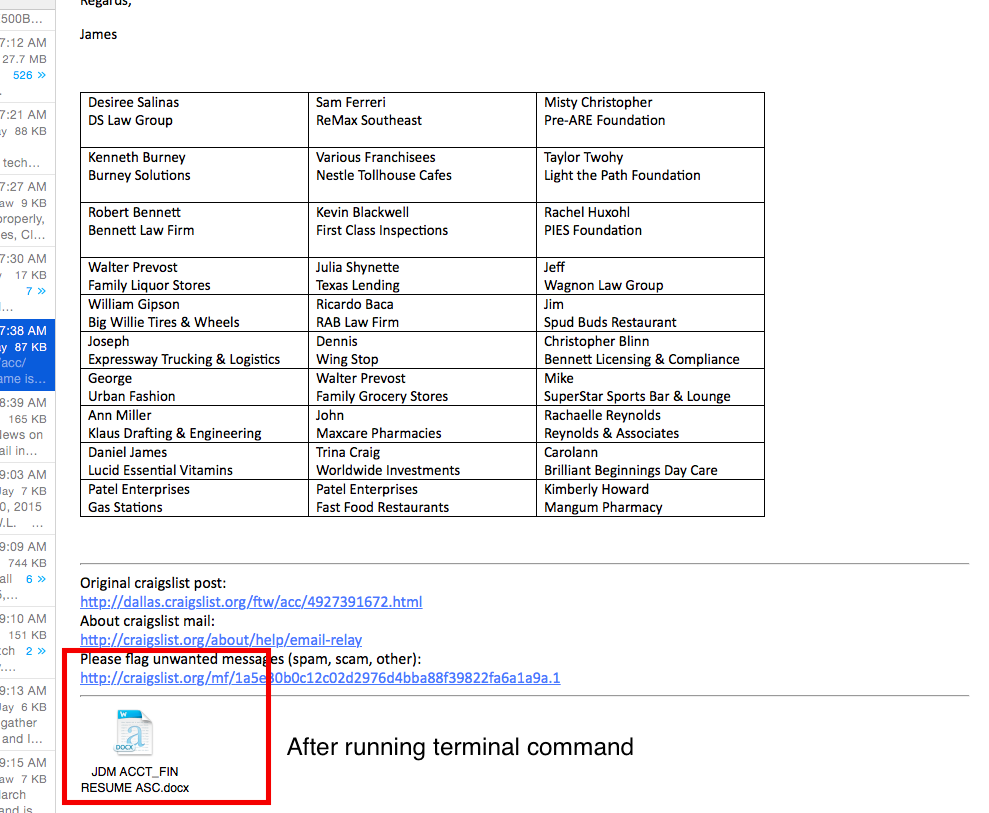Select the 8:39 AM 165 KB message
Viewport: 989px width, 813px height.
[27, 426]
